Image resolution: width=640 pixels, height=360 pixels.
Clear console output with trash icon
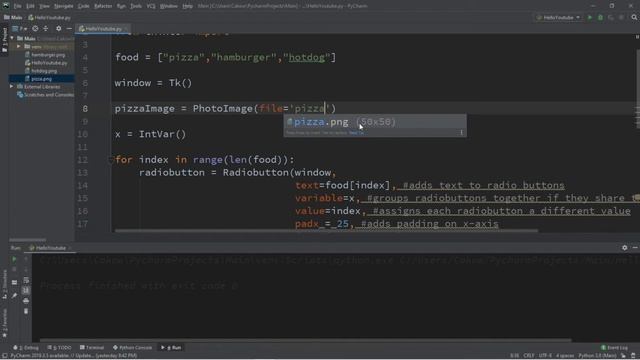pyautogui.click(x=26, y=311)
